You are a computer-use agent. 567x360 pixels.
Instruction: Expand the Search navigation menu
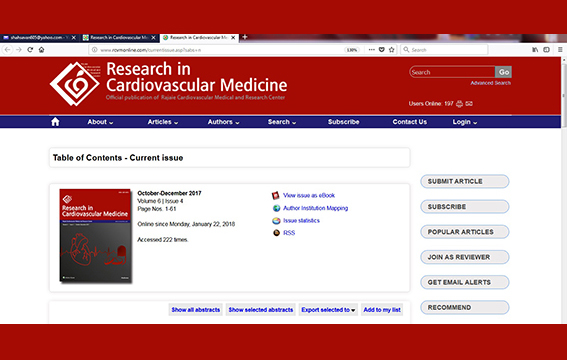click(282, 122)
